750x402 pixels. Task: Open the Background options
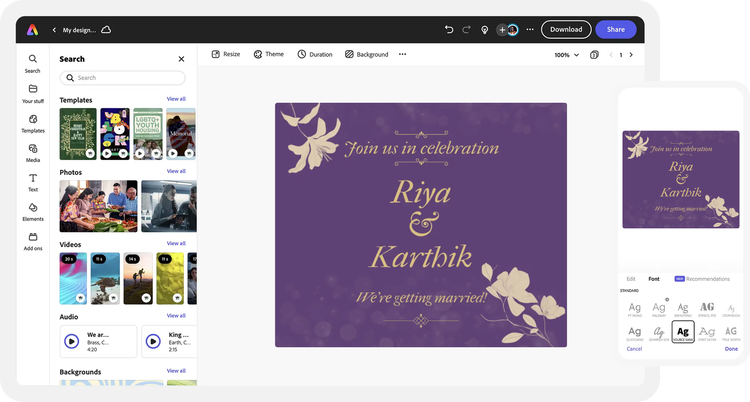tap(366, 54)
